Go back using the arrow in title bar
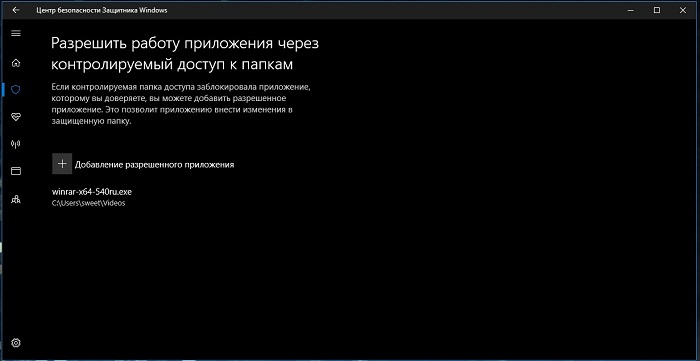Viewport: 700px width, 361px height. [16, 10]
